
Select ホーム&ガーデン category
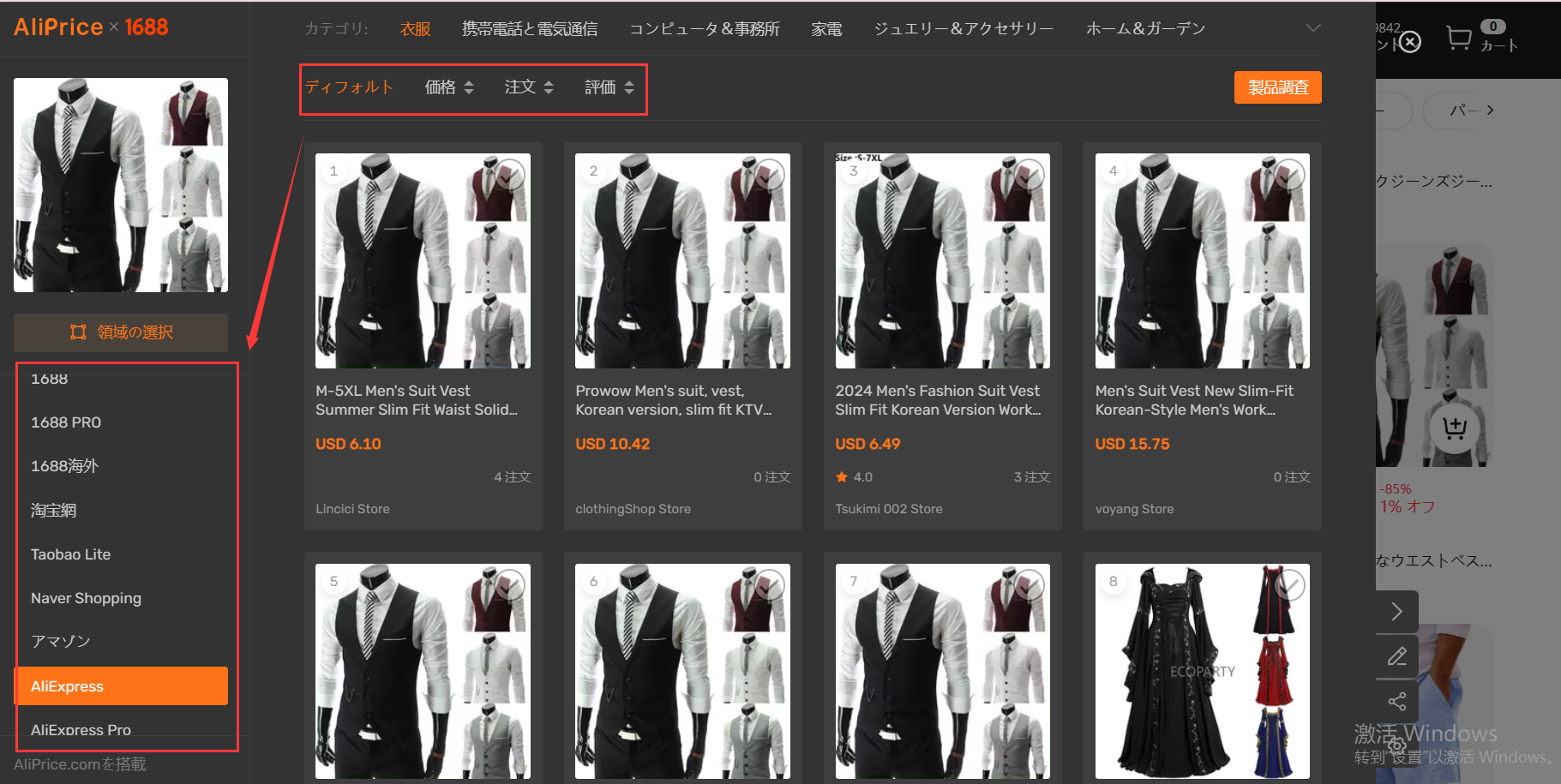(x=1145, y=29)
